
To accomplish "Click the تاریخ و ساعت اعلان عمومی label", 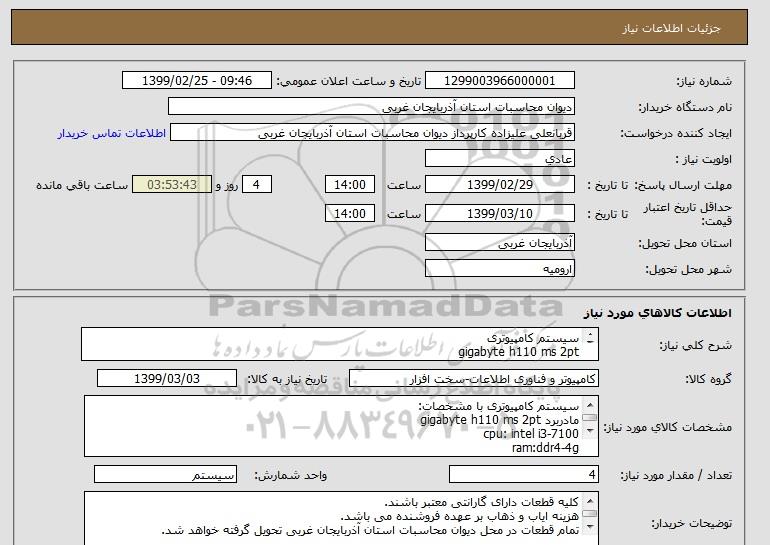I will click(x=349, y=81).
